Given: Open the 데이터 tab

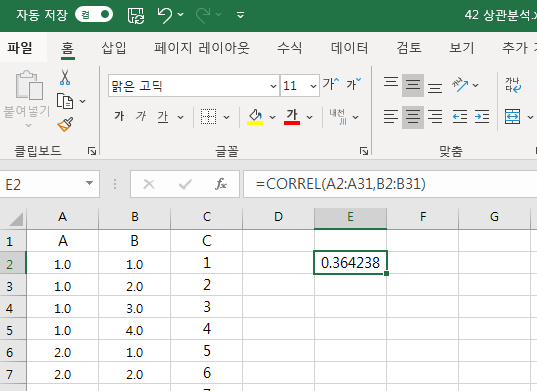Looking at the screenshot, I should coord(350,47).
